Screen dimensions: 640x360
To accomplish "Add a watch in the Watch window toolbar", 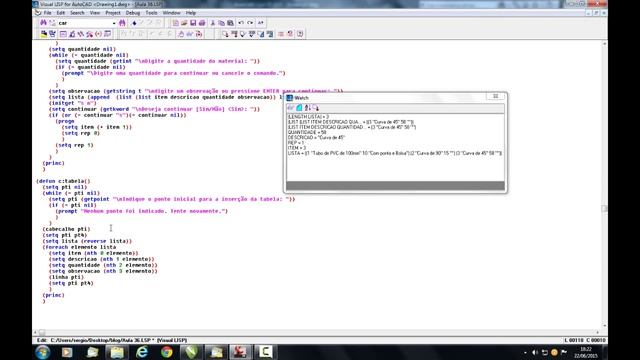I will 291,108.
